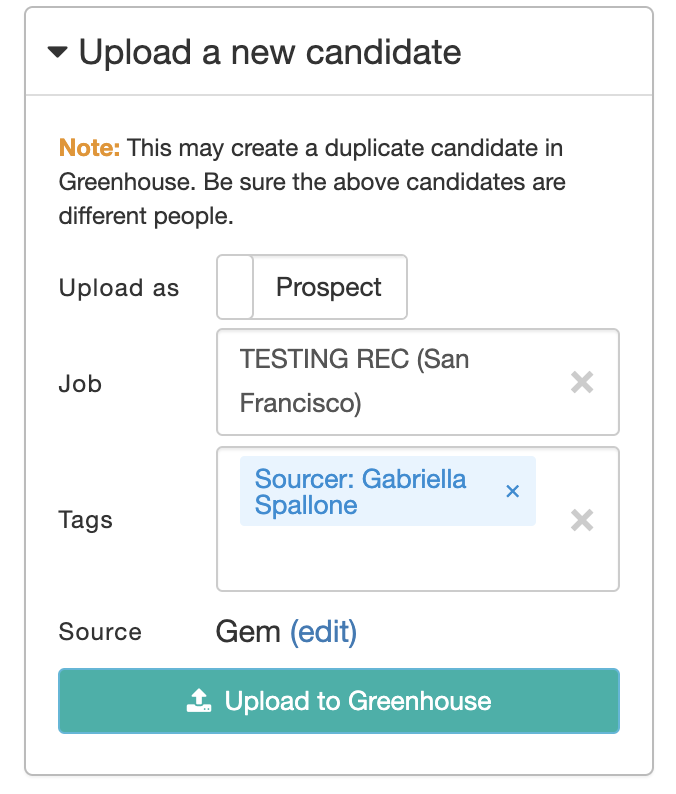Clear all tags with the gray X icon

click(582, 520)
